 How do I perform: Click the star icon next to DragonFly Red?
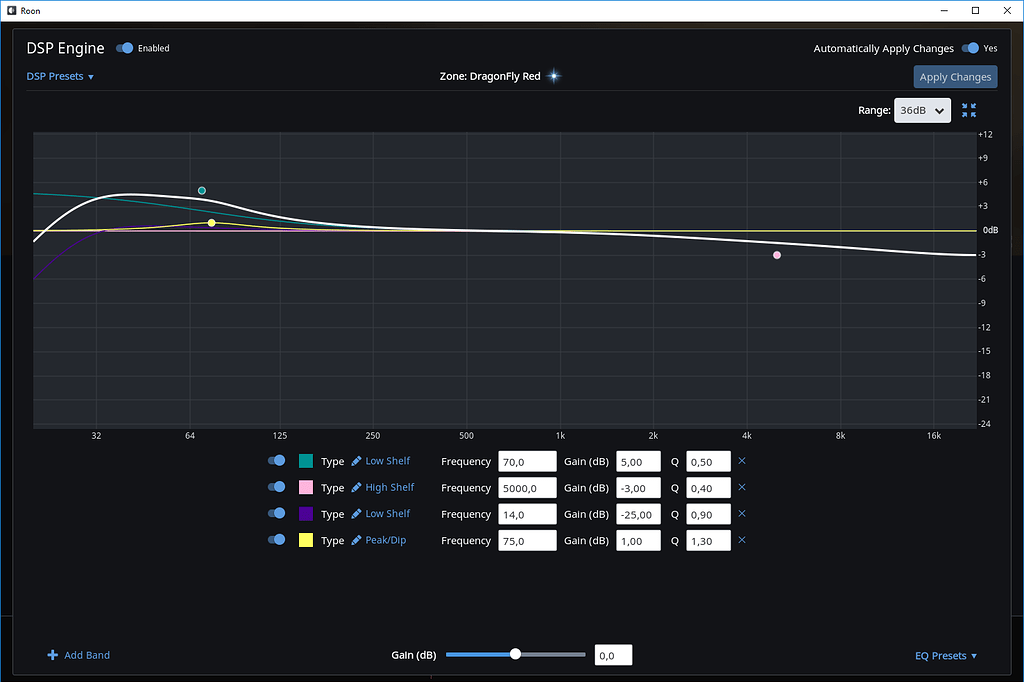point(554,75)
